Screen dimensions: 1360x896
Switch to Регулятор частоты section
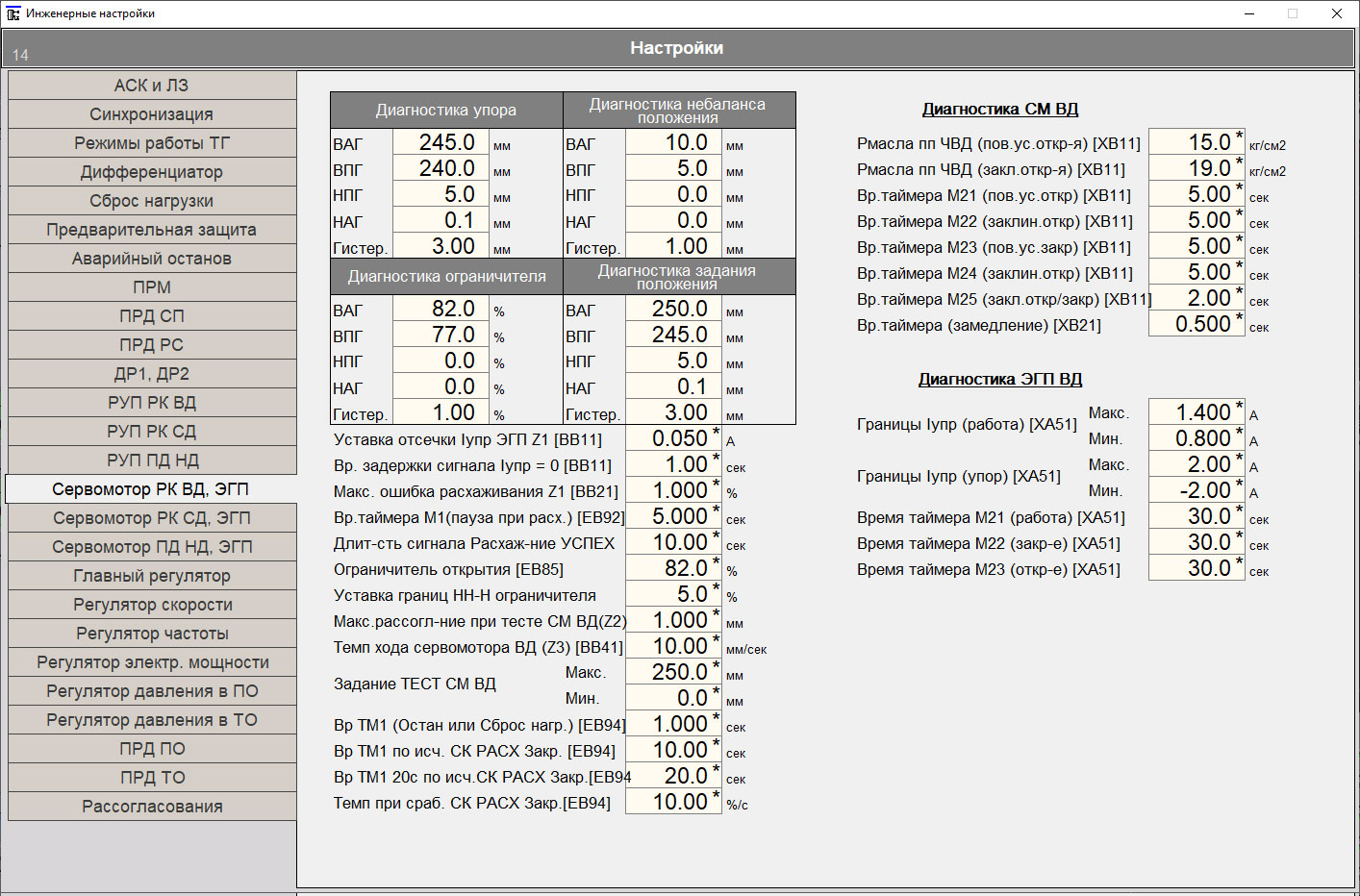(x=152, y=634)
